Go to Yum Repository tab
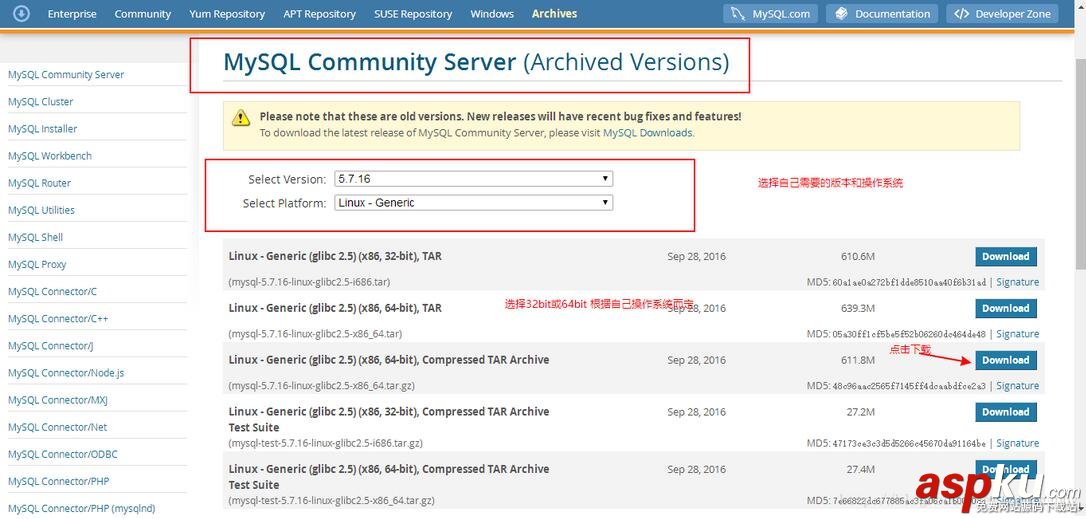Image resolution: width=1086 pixels, height=519 pixels. [227, 14]
